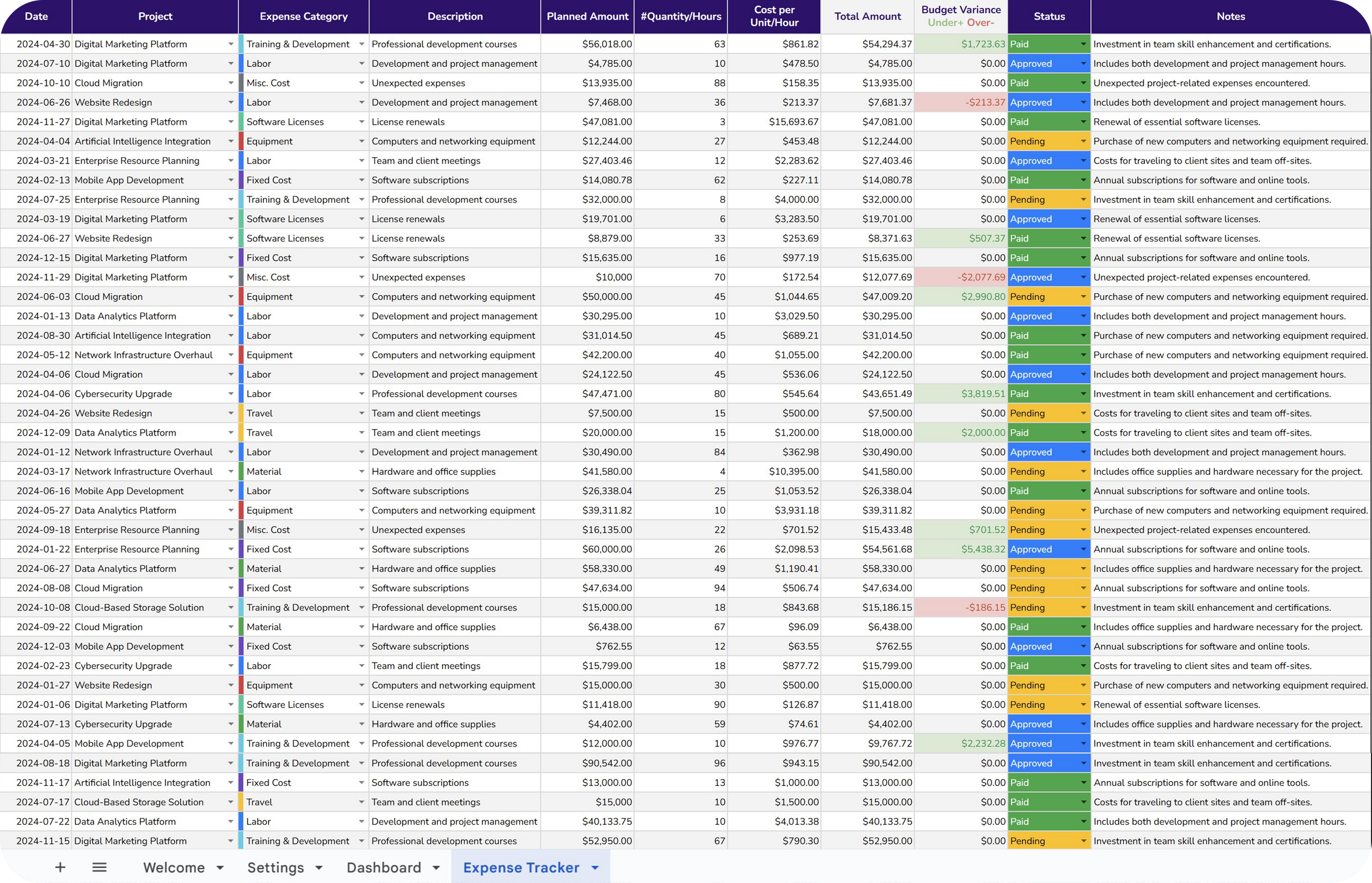Go to the Welcome sheet tab
This screenshot has width=1372, height=883.
tap(174, 868)
